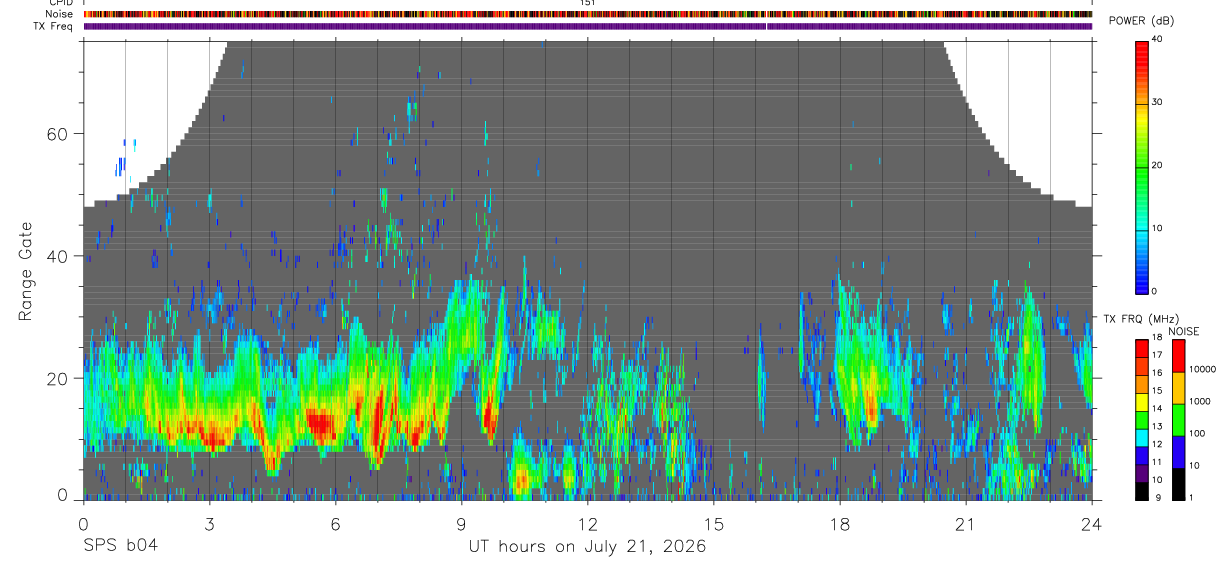Viewport: 1228px width, 567px height.
Task: Click the UT hours on July 21, 2026 label
Action: point(588,546)
